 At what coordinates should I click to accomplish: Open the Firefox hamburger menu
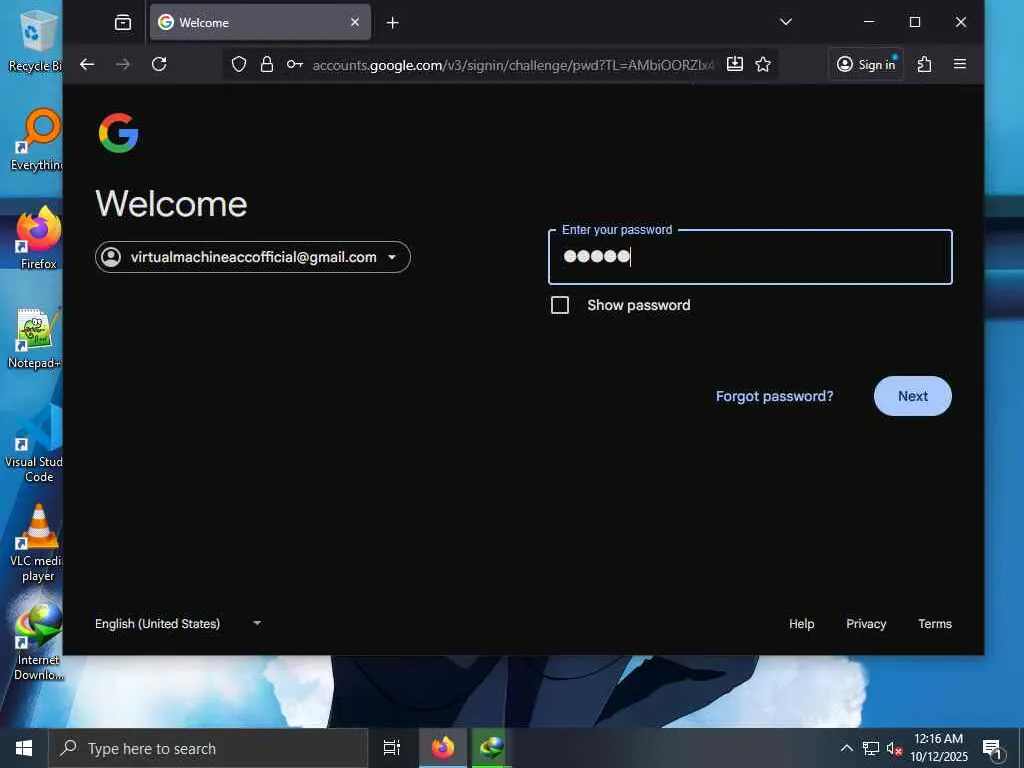[x=959, y=64]
